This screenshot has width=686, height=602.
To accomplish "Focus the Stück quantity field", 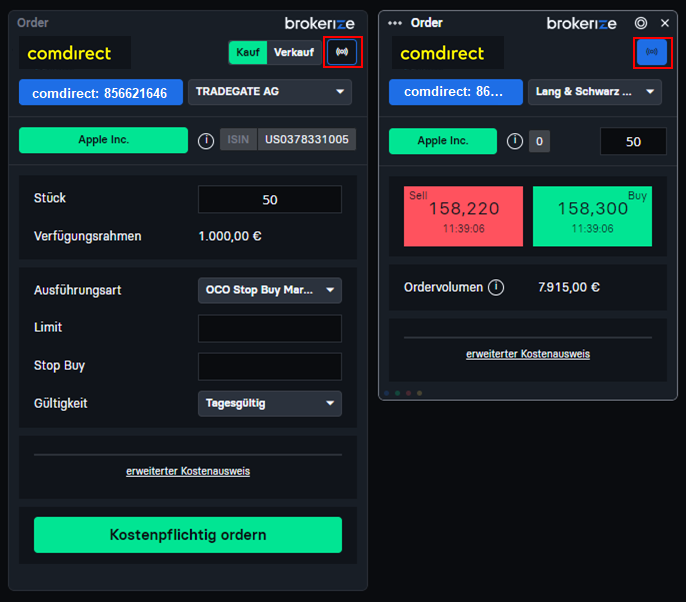I will click(270, 200).
